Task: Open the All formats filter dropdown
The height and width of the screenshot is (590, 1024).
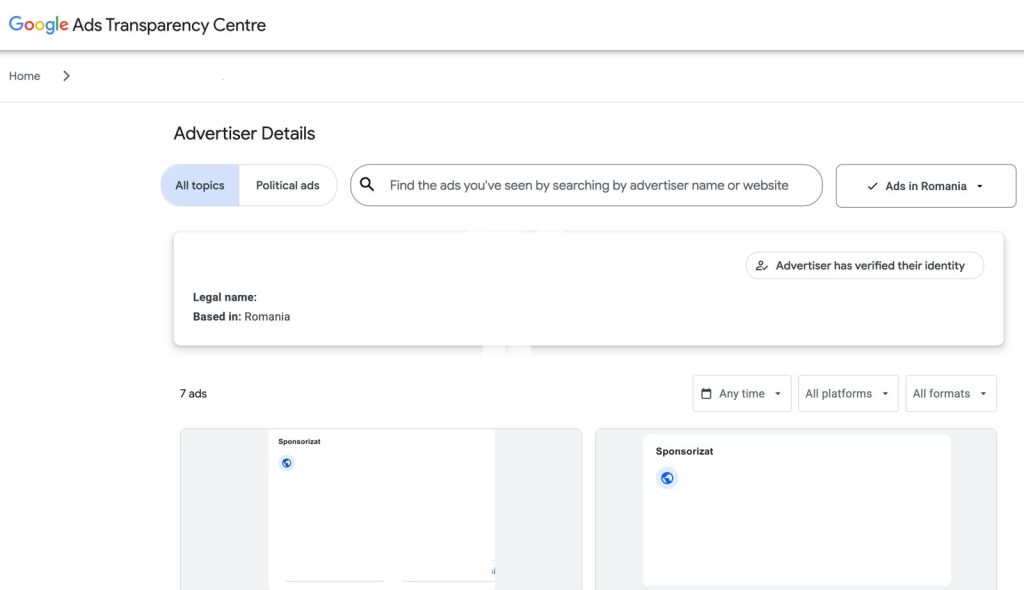Action: 950,393
